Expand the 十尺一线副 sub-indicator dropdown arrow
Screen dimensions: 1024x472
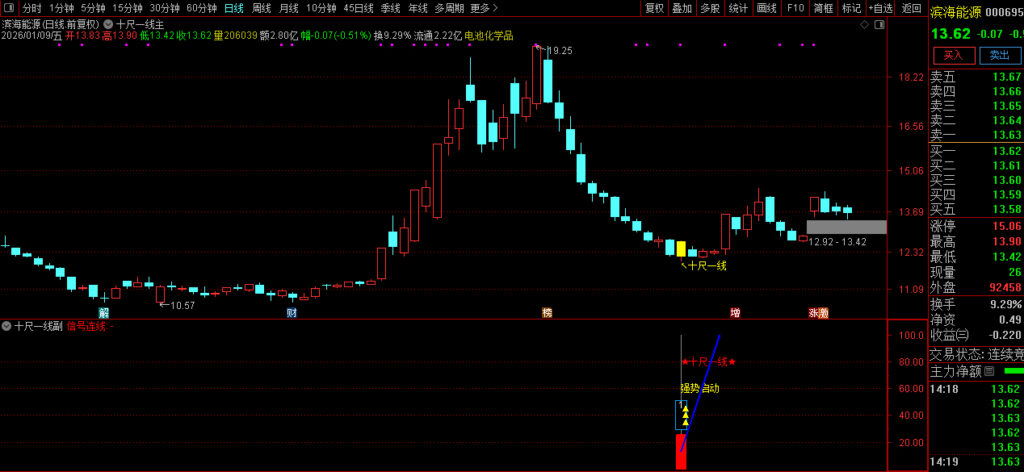(x=6, y=327)
